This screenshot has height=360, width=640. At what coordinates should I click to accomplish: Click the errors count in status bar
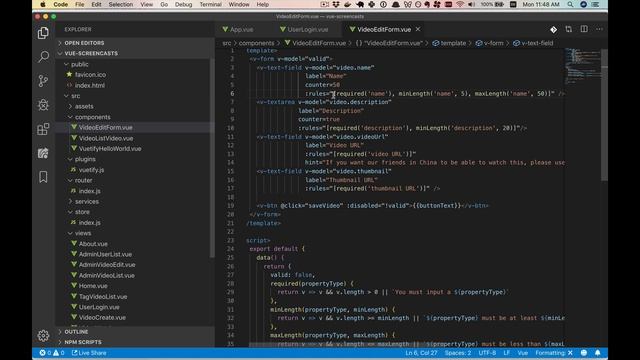(45, 353)
